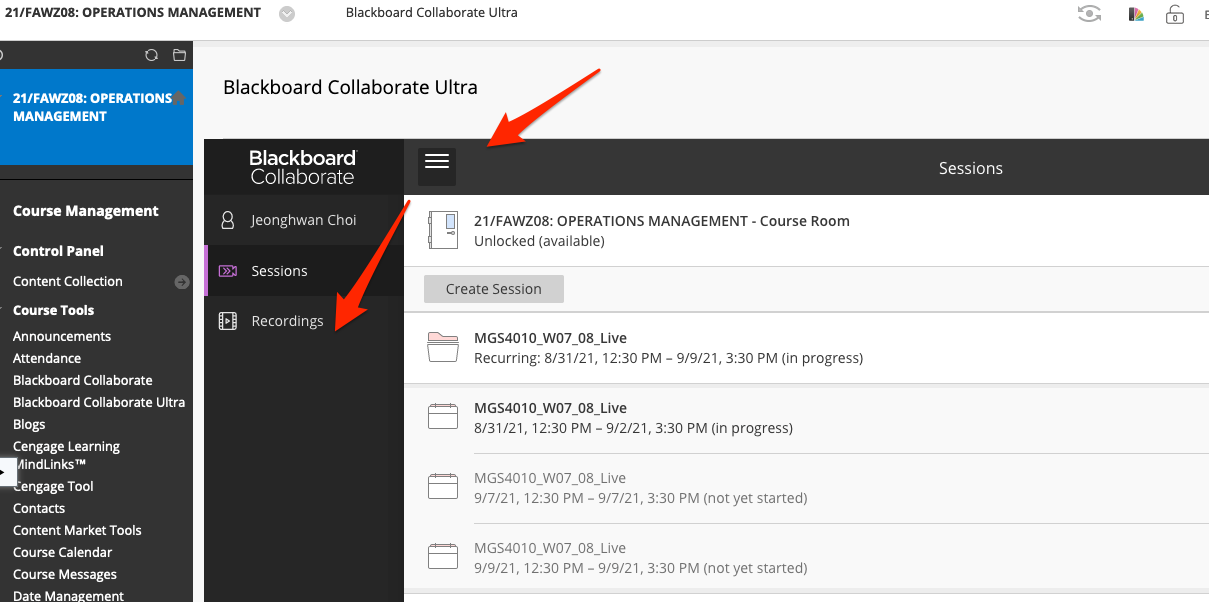The height and width of the screenshot is (602, 1209).
Task: Click the course title in breadcrumb
Action: point(133,13)
